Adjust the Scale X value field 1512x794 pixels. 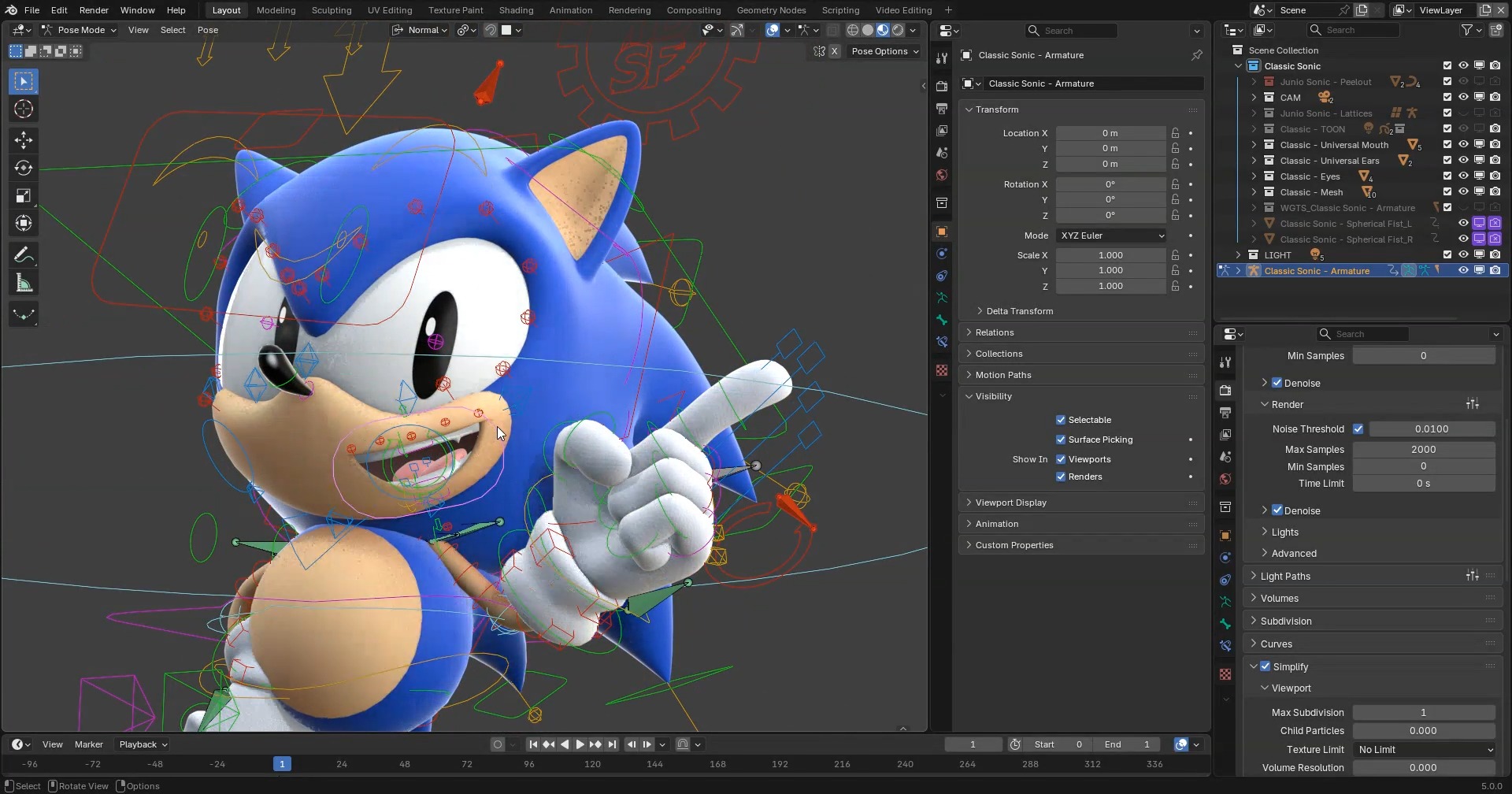point(1111,255)
